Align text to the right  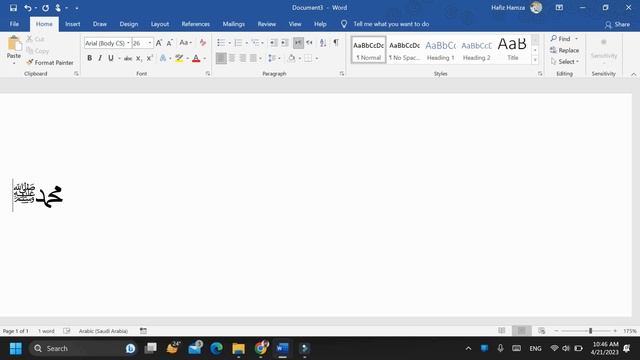point(242,58)
